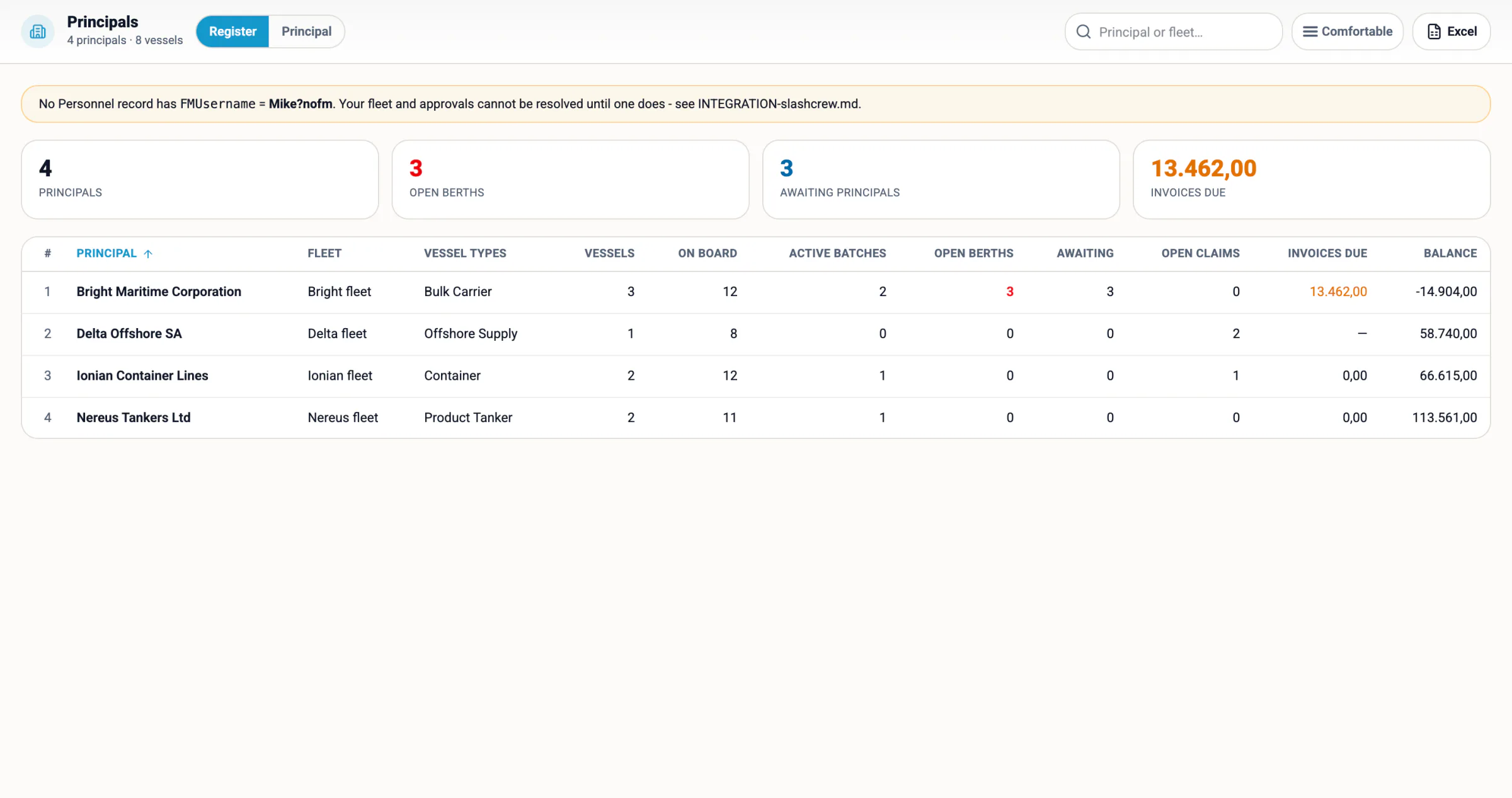This screenshot has height=798, width=1512.
Task: Click the 4 principals · 8 vessels subtitle
Action: click(x=125, y=40)
